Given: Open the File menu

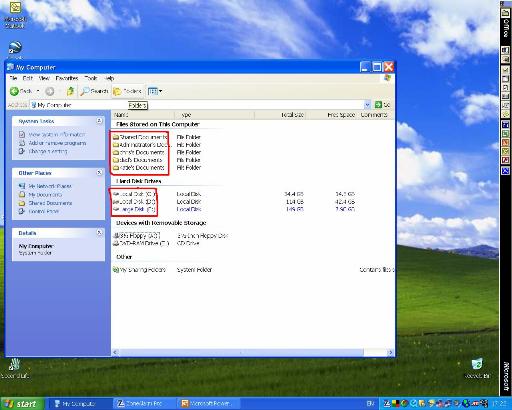Looking at the screenshot, I should [14, 78].
